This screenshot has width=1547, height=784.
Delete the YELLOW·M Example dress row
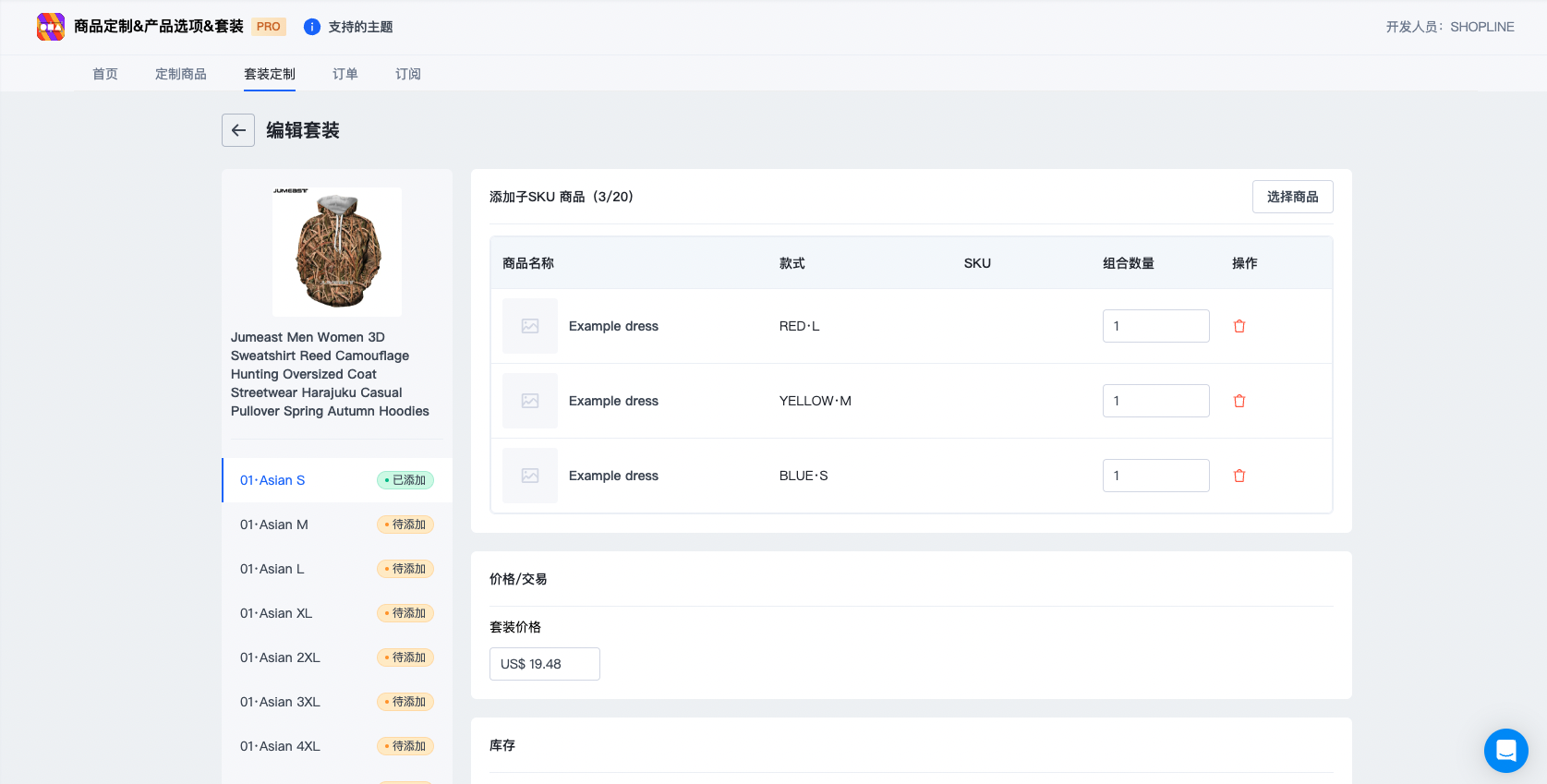pos(1239,401)
